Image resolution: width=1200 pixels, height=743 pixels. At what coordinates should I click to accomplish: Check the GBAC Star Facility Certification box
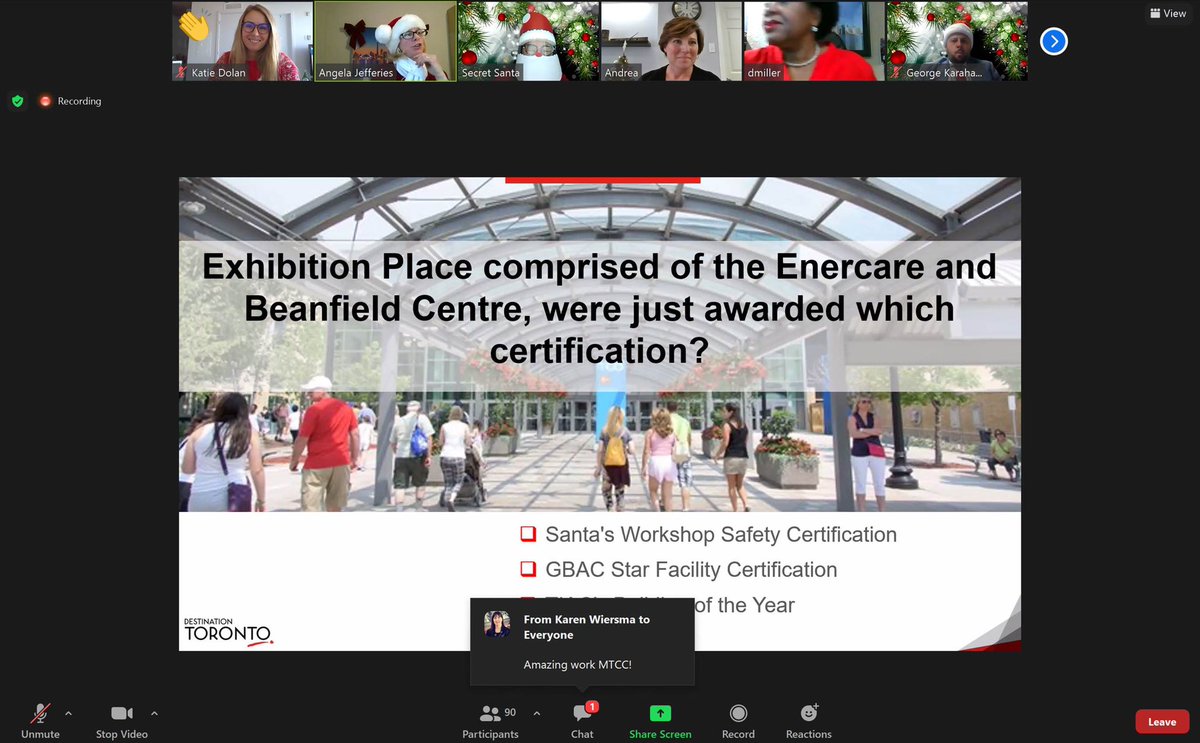(x=529, y=570)
